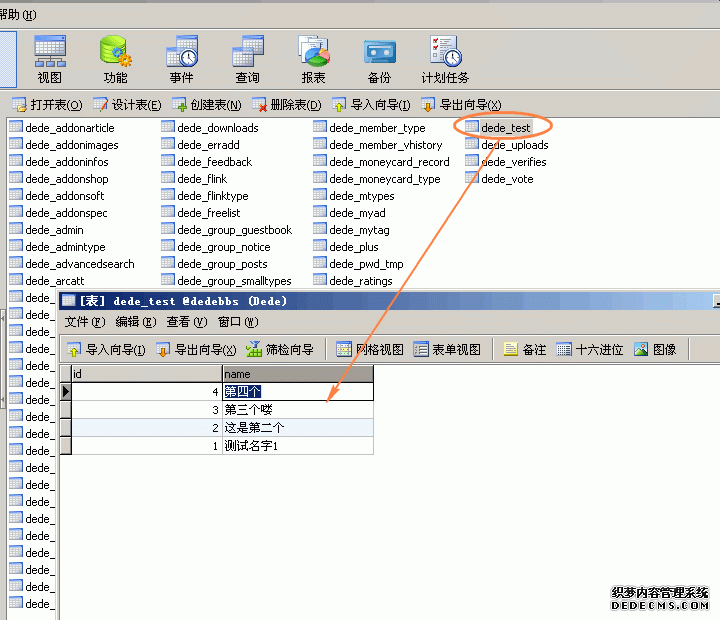Image resolution: width=720 pixels, height=620 pixels.
Task: Click 删除表 (Delete Table) toolbar button
Action: (287, 105)
